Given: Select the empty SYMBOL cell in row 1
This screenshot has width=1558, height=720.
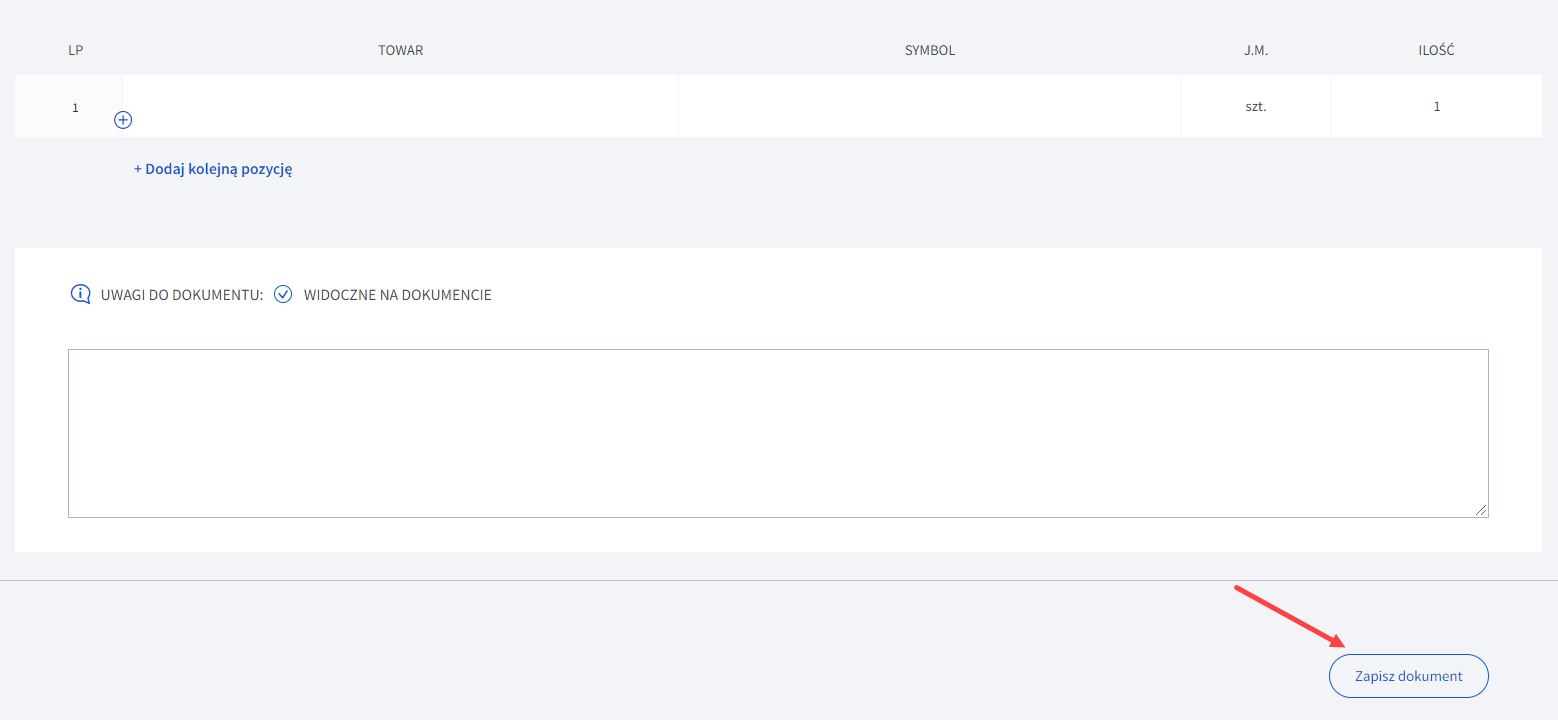Looking at the screenshot, I should (929, 106).
